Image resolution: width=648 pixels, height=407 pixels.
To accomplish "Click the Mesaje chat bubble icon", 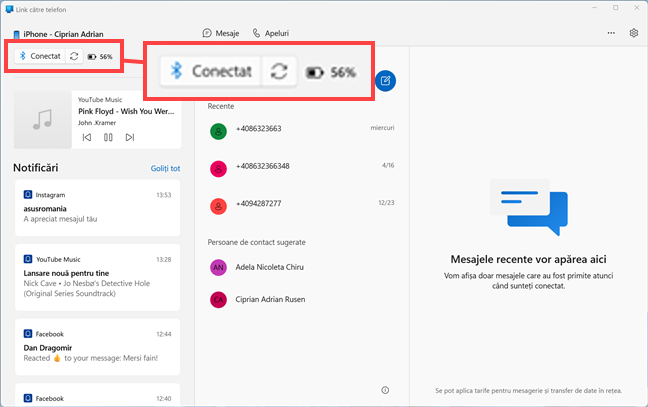I will click(x=207, y=33).
